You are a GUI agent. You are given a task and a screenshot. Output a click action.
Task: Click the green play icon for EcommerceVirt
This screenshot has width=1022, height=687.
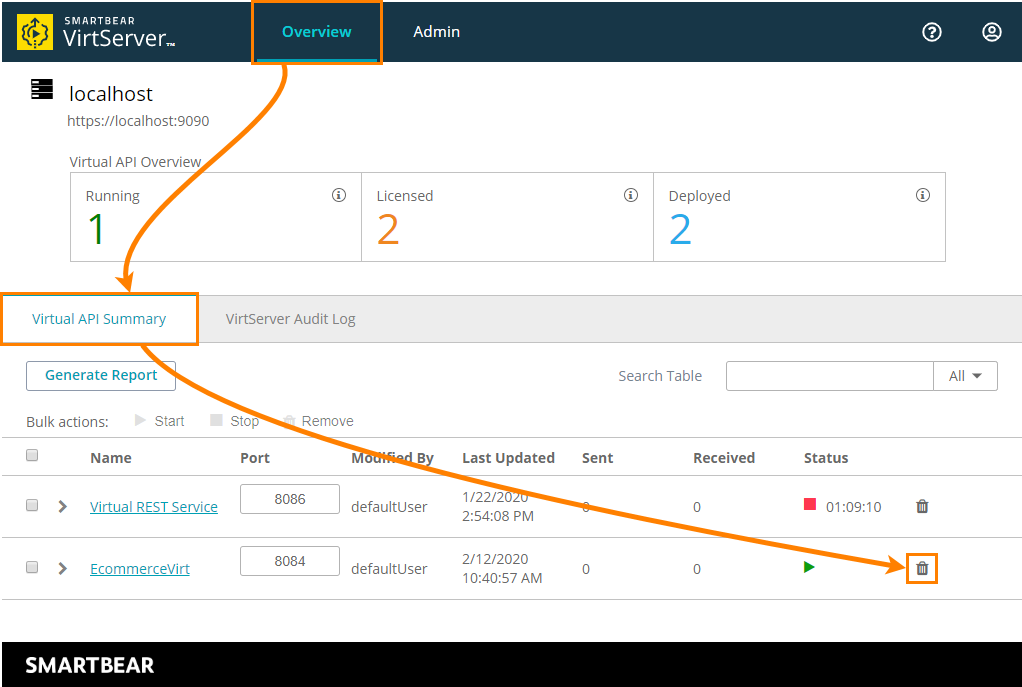(x=809, y=567)
